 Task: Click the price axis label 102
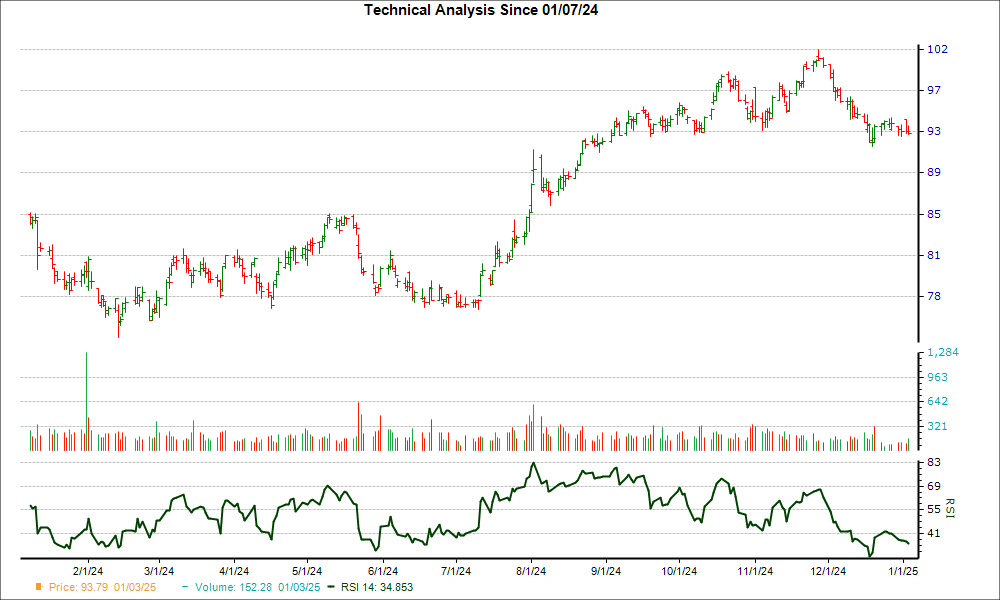pos(937,49)
